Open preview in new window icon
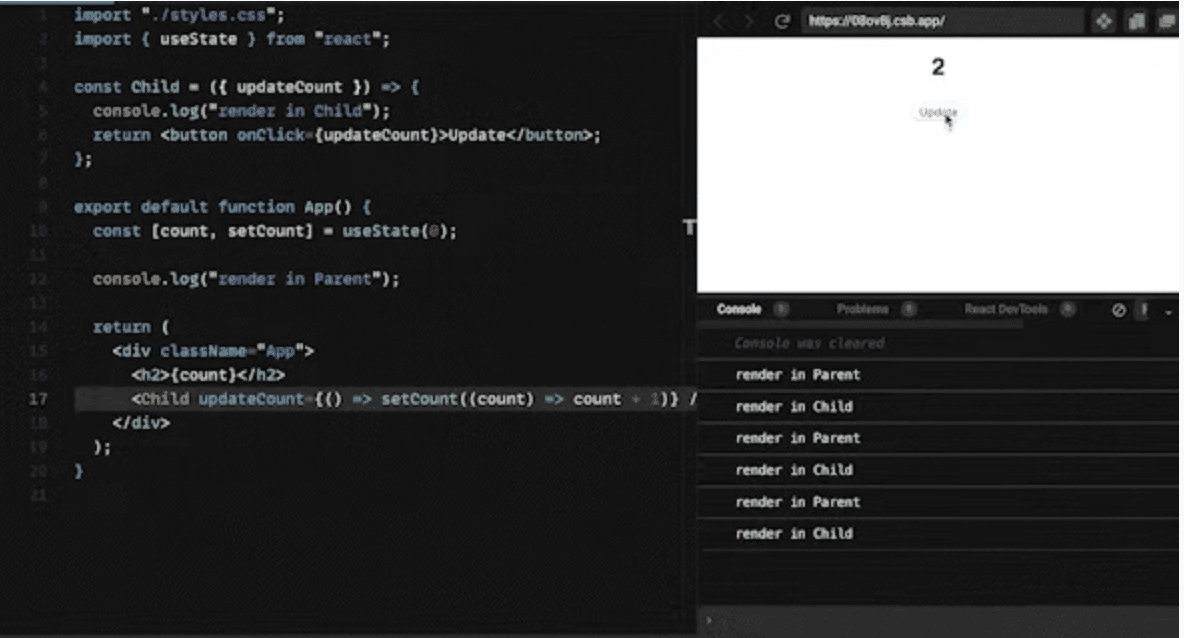This screenshot has width=1184, height=638. pos(1166,21)
